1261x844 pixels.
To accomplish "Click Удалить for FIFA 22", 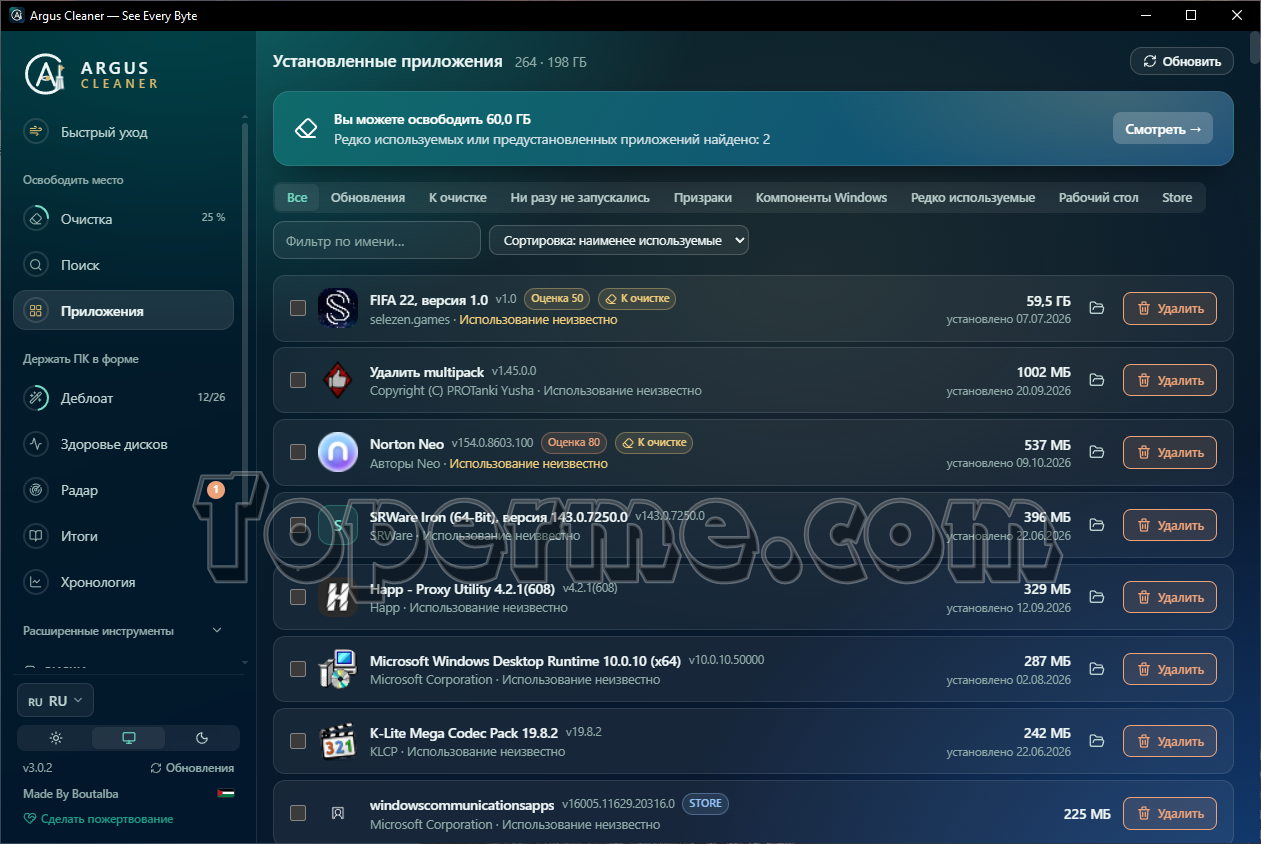I will pyautogui.click(x=1170, y=308).
